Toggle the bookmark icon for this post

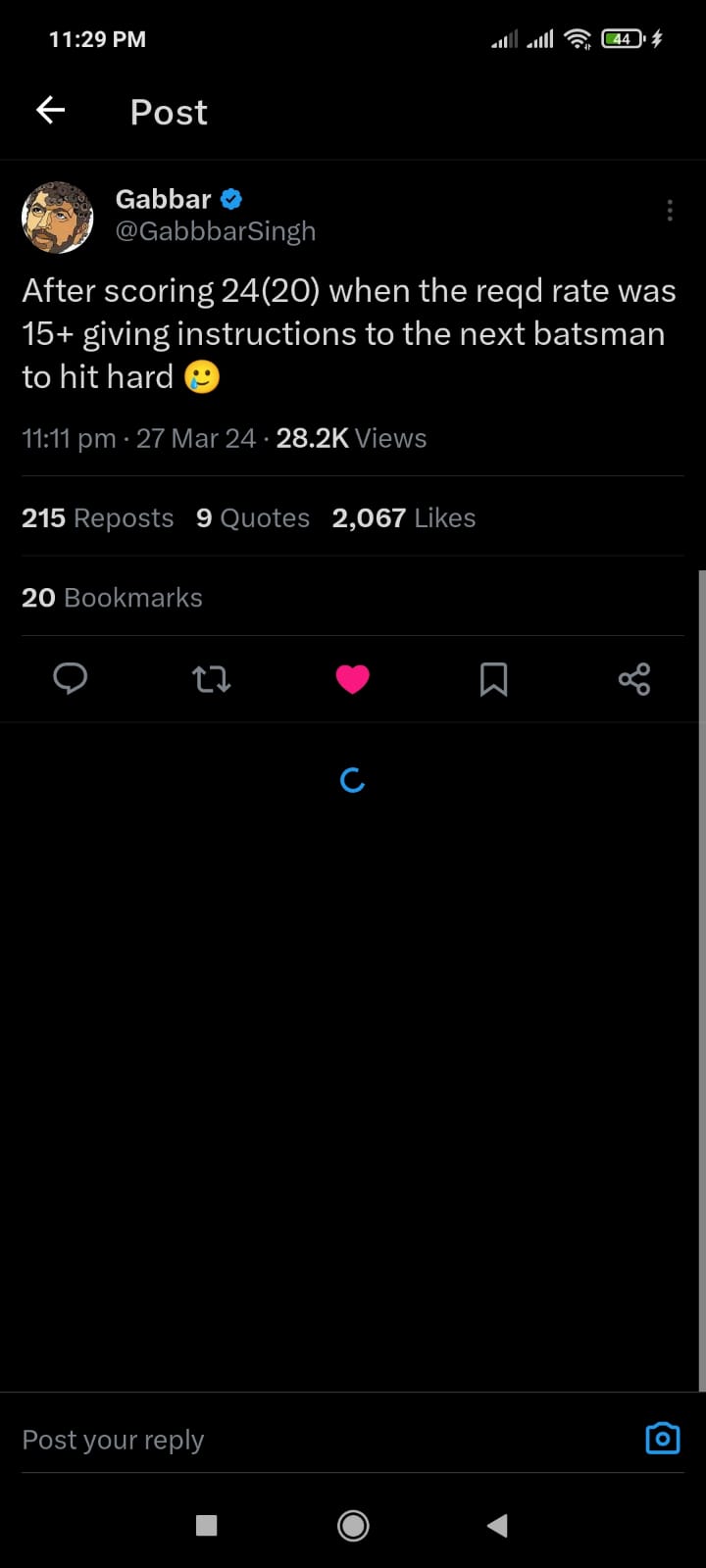493,678
